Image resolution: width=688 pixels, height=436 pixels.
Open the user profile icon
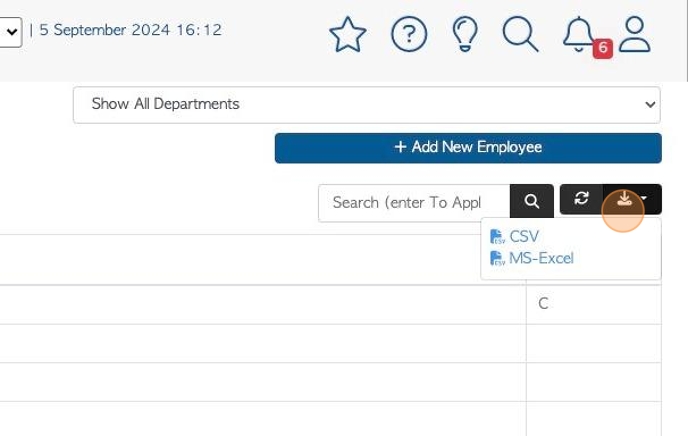point(634,35)
